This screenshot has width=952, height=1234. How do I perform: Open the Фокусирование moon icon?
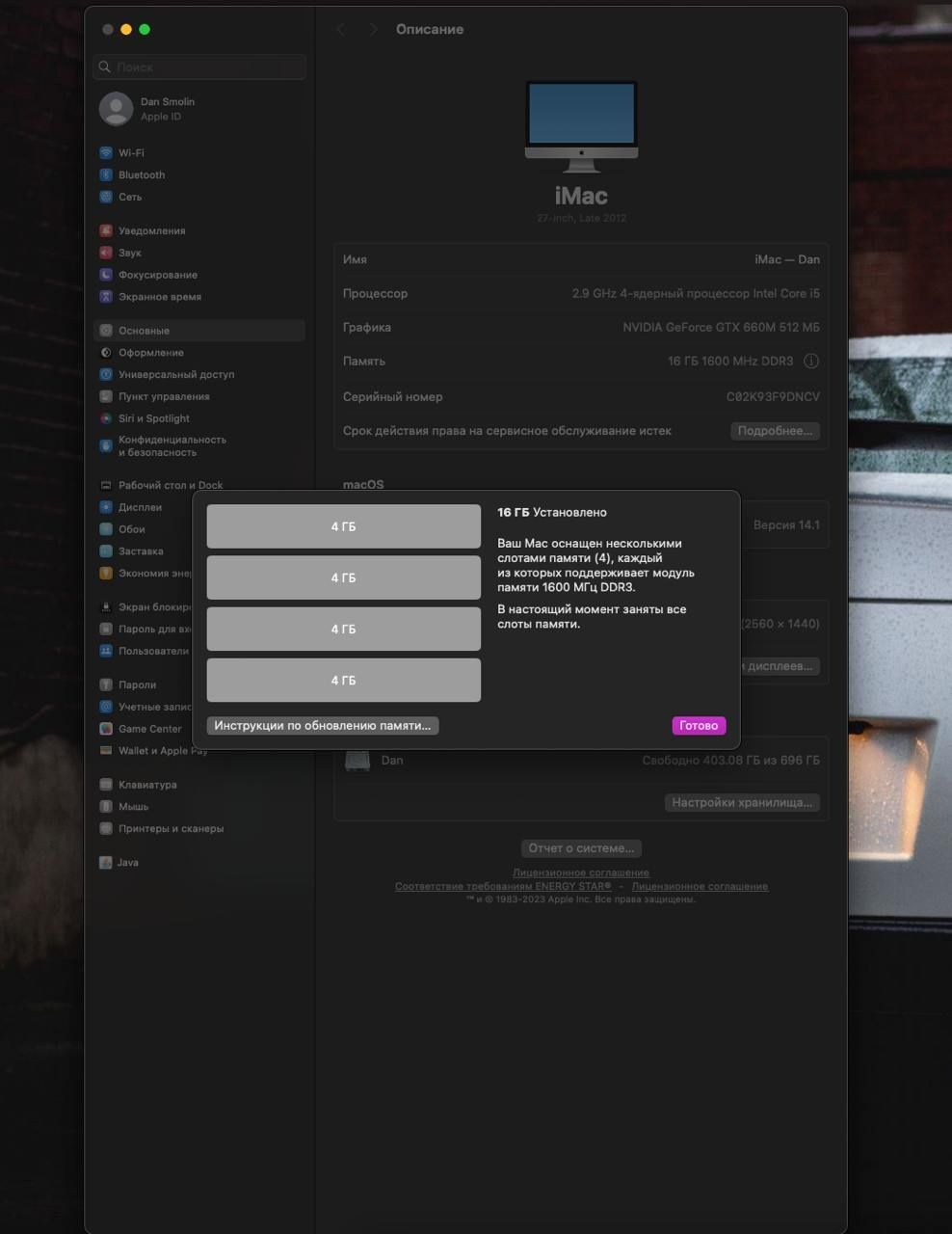(x=106, y=275)
